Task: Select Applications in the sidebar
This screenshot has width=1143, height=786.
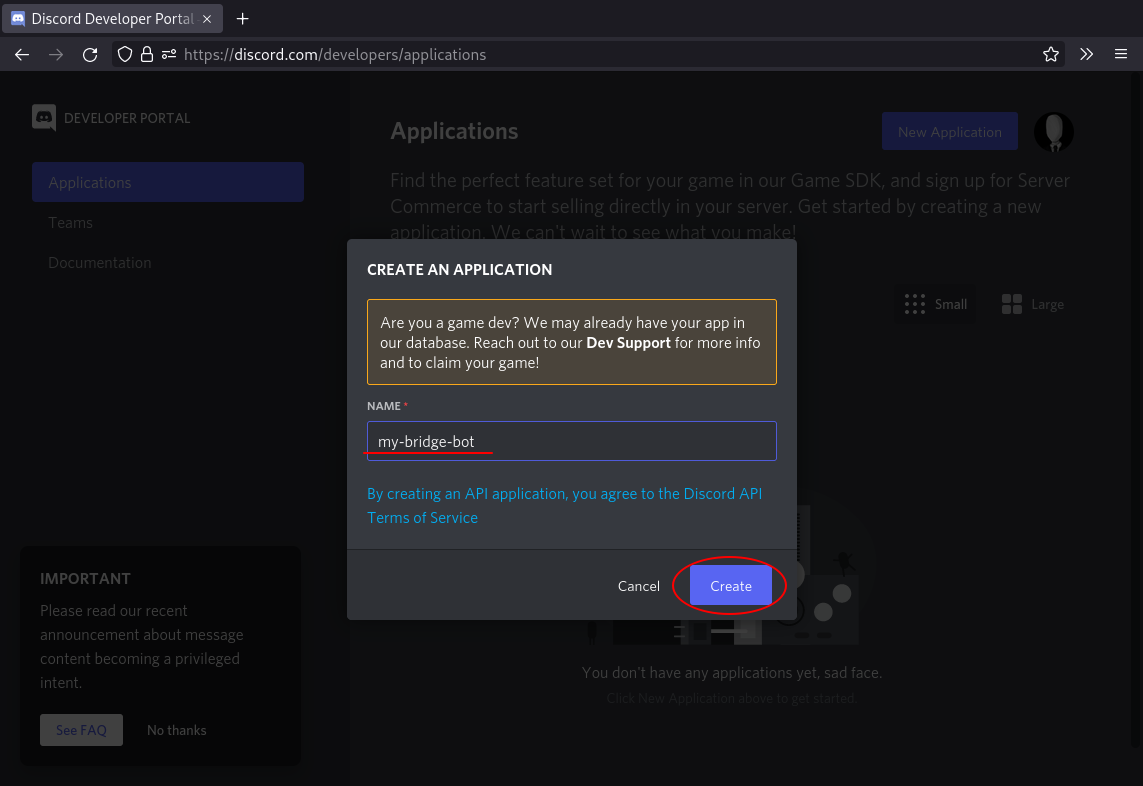Action: pos(168,182)
